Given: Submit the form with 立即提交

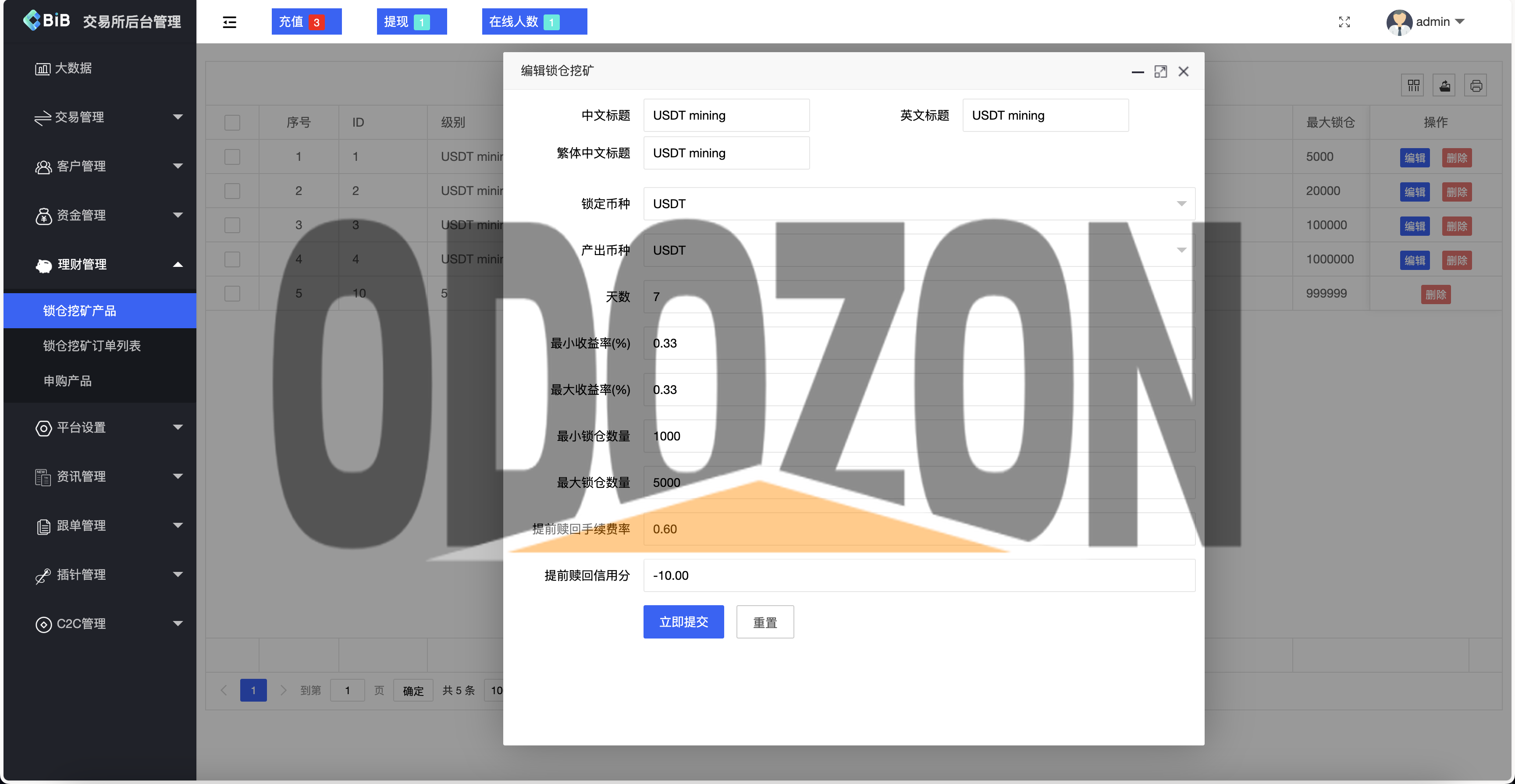Looking at the screenshot, I should [x=683, y=622].
